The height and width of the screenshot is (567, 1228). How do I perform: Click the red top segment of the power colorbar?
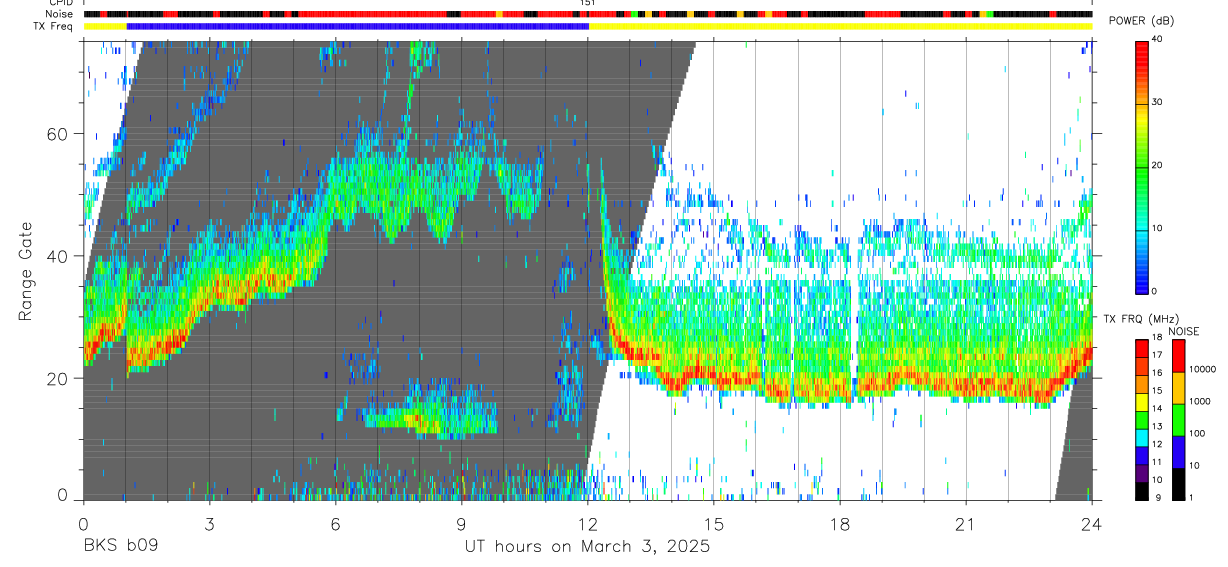1143,58
